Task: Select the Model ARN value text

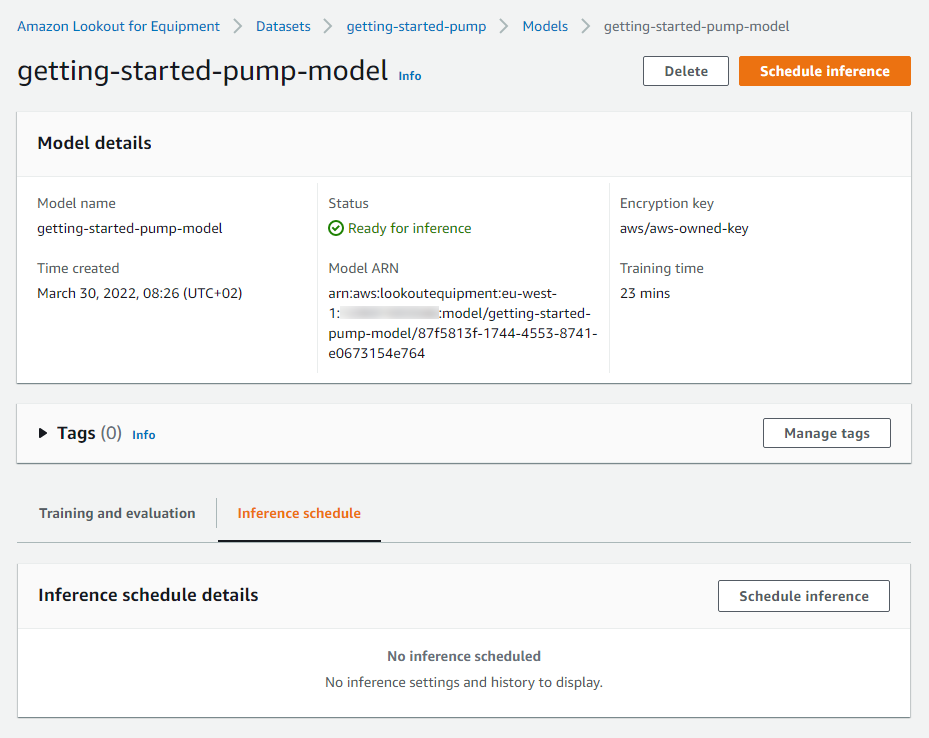Action: coord(463,323)
